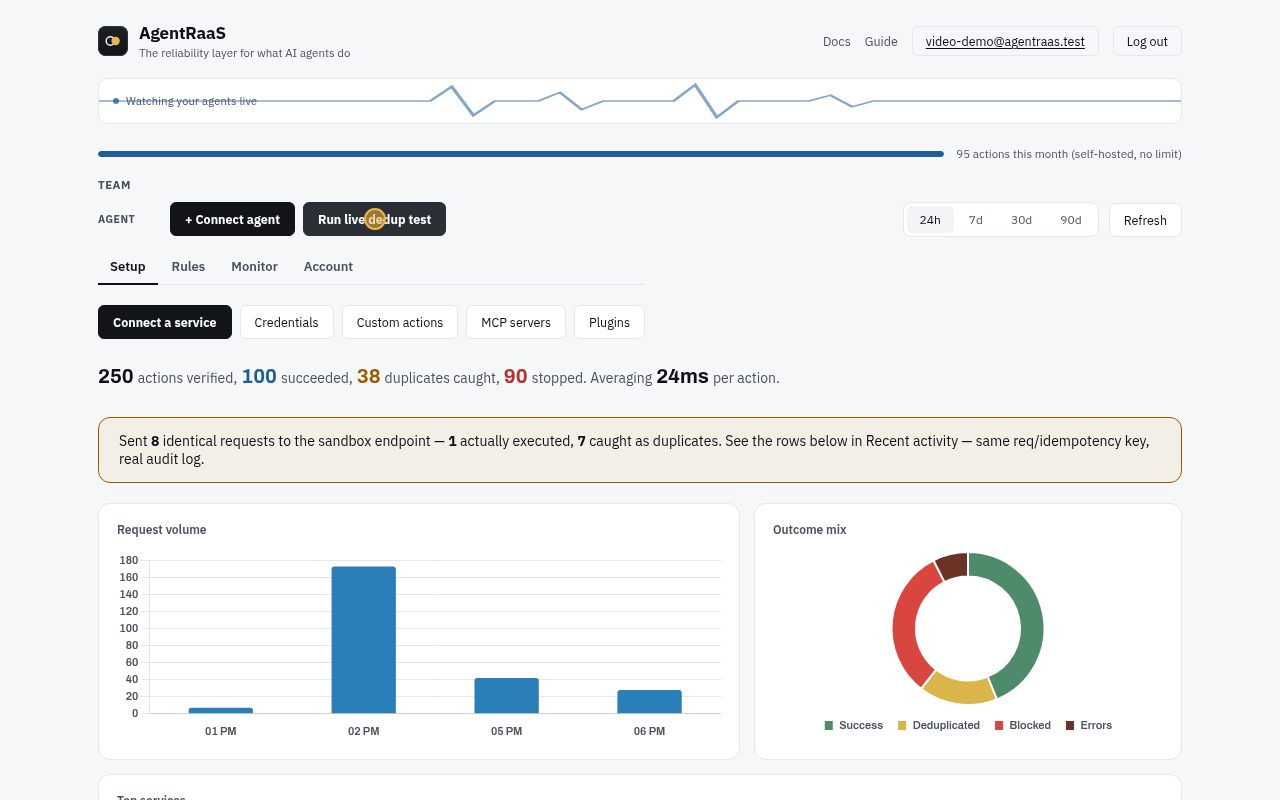Image resolution: width=1280 pixels, height=800 pixels.
Task: Click the yellow Deduplicated legend swatch
Action: 902,725
